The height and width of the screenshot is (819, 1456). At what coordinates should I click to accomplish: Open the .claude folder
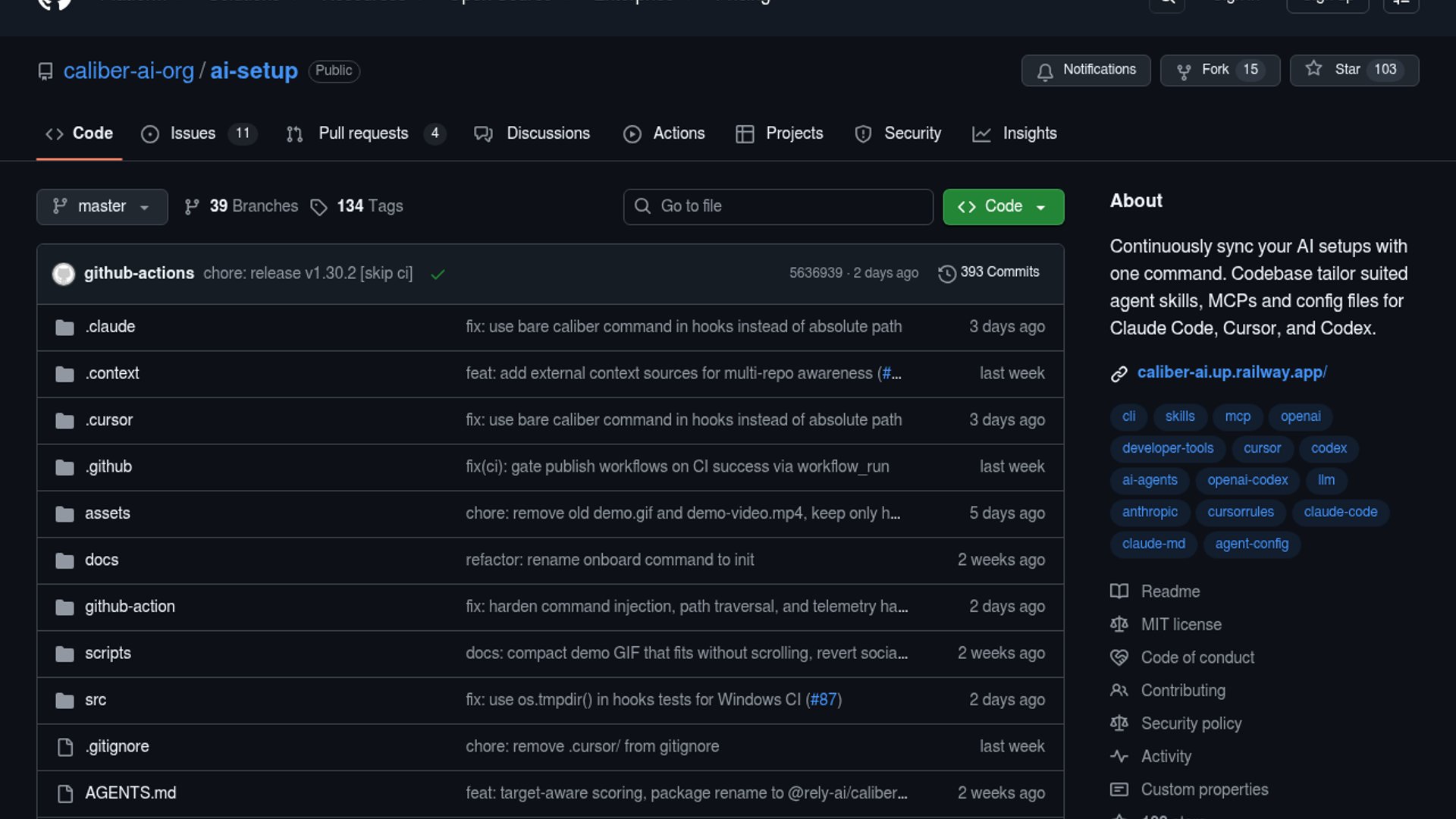coord(110,327)
